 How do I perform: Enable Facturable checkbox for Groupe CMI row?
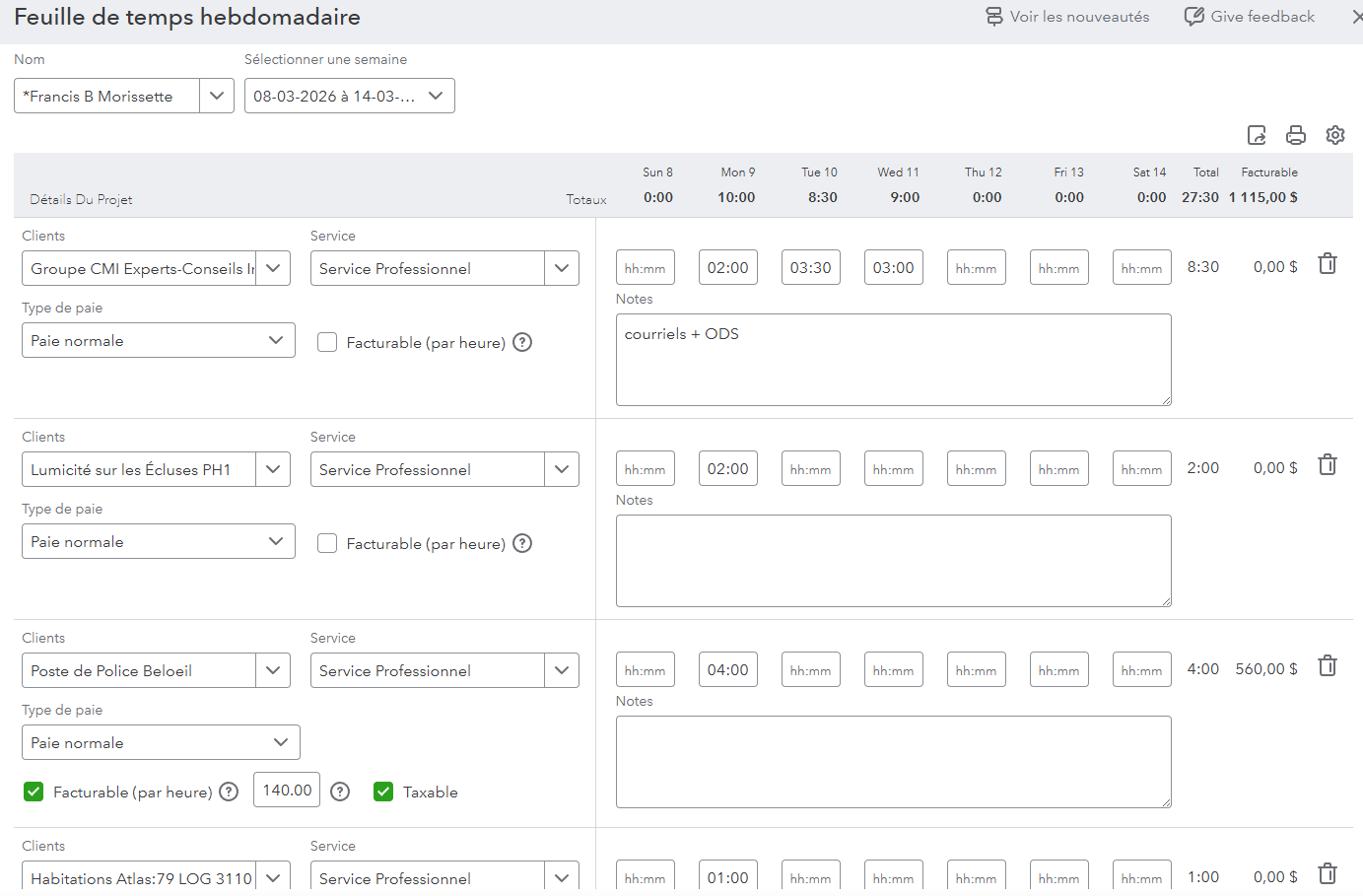(x=327, y=342)
